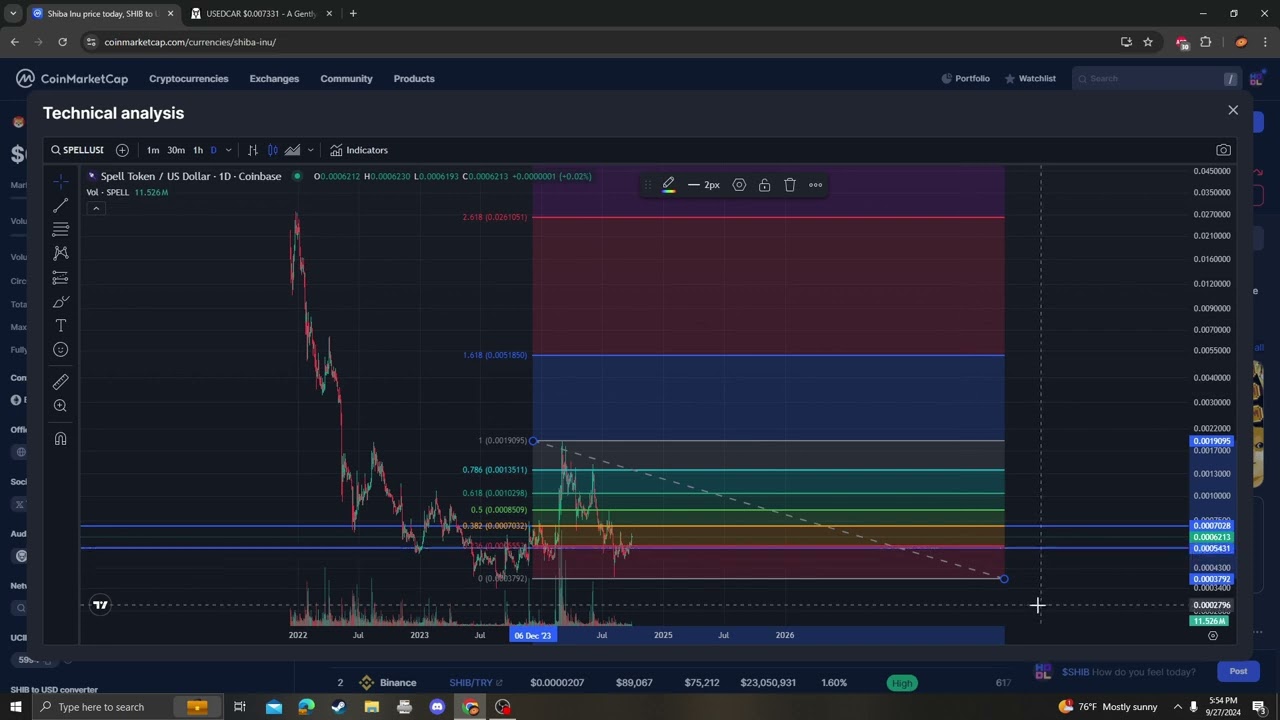
Task: Open chart time axis settings gear
Action: pos(1213,635)
